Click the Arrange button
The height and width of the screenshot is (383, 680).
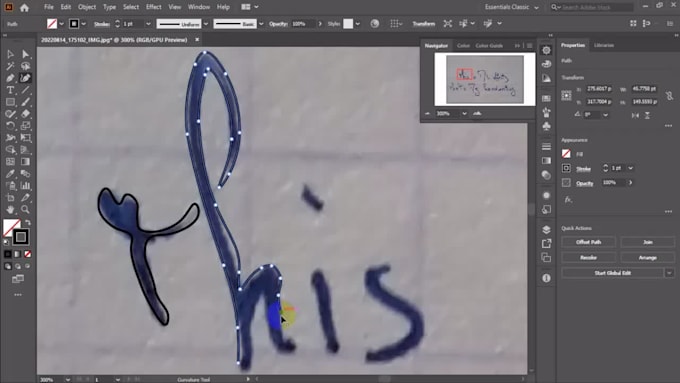click(x=647, y=258)
